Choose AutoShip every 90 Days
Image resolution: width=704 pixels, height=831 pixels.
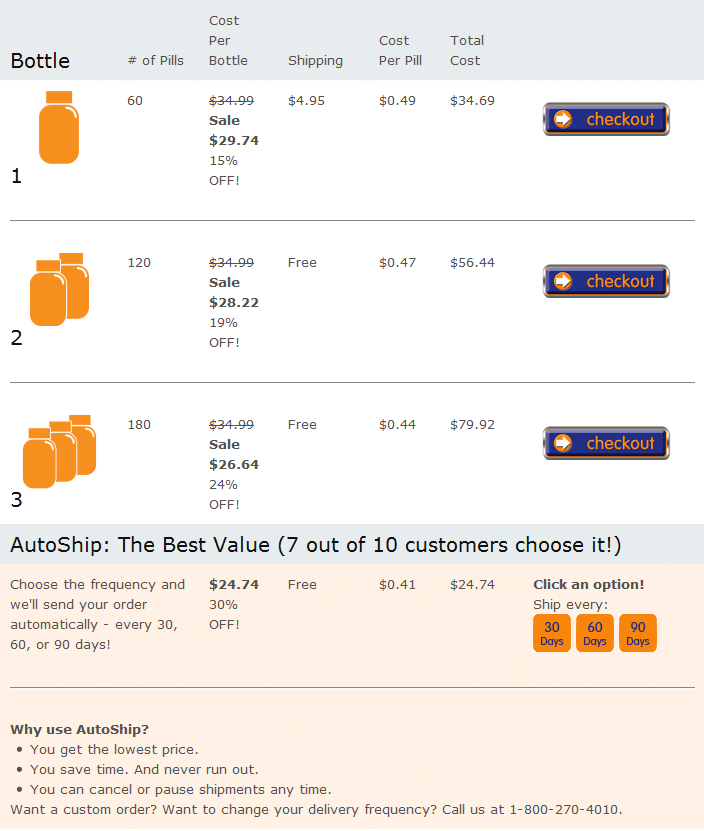(638, 633)
